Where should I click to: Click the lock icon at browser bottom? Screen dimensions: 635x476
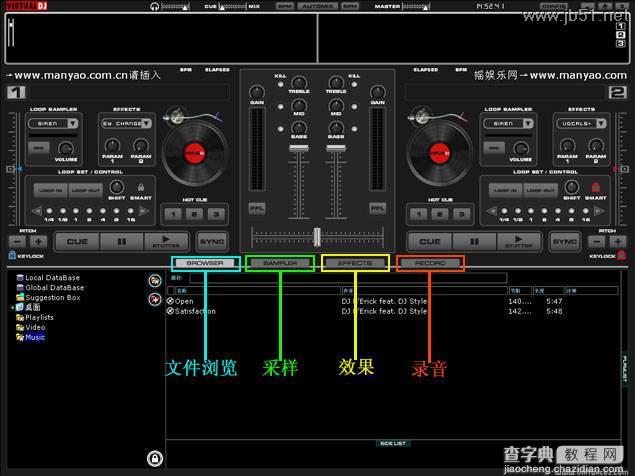[x=155, y=458]
